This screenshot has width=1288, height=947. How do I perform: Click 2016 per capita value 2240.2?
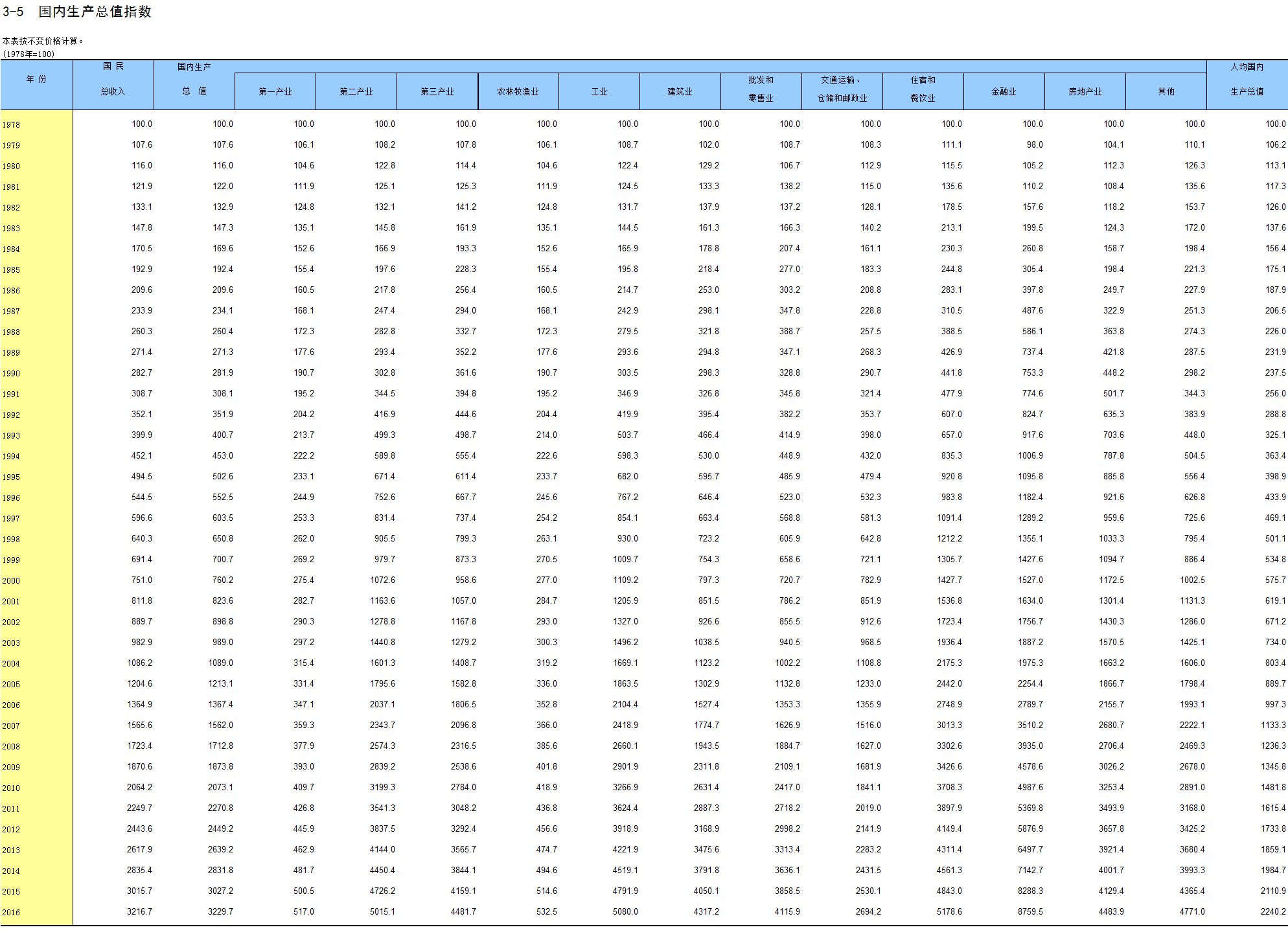[1273, 911]
